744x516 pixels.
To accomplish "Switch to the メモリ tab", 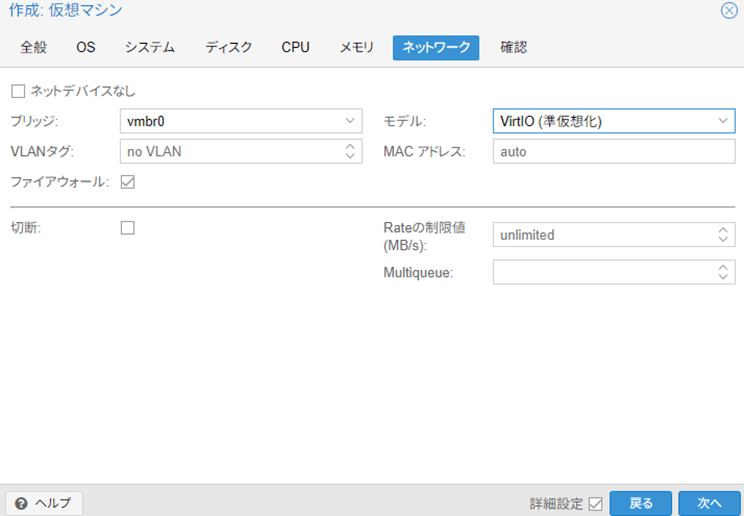I will 357,47.
